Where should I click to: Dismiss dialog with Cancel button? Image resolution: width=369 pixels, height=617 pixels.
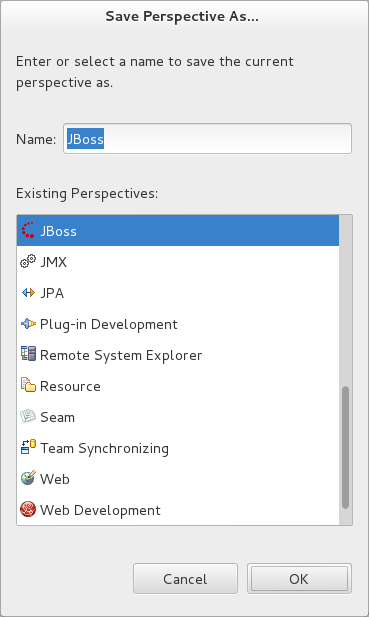pos(185,578)
